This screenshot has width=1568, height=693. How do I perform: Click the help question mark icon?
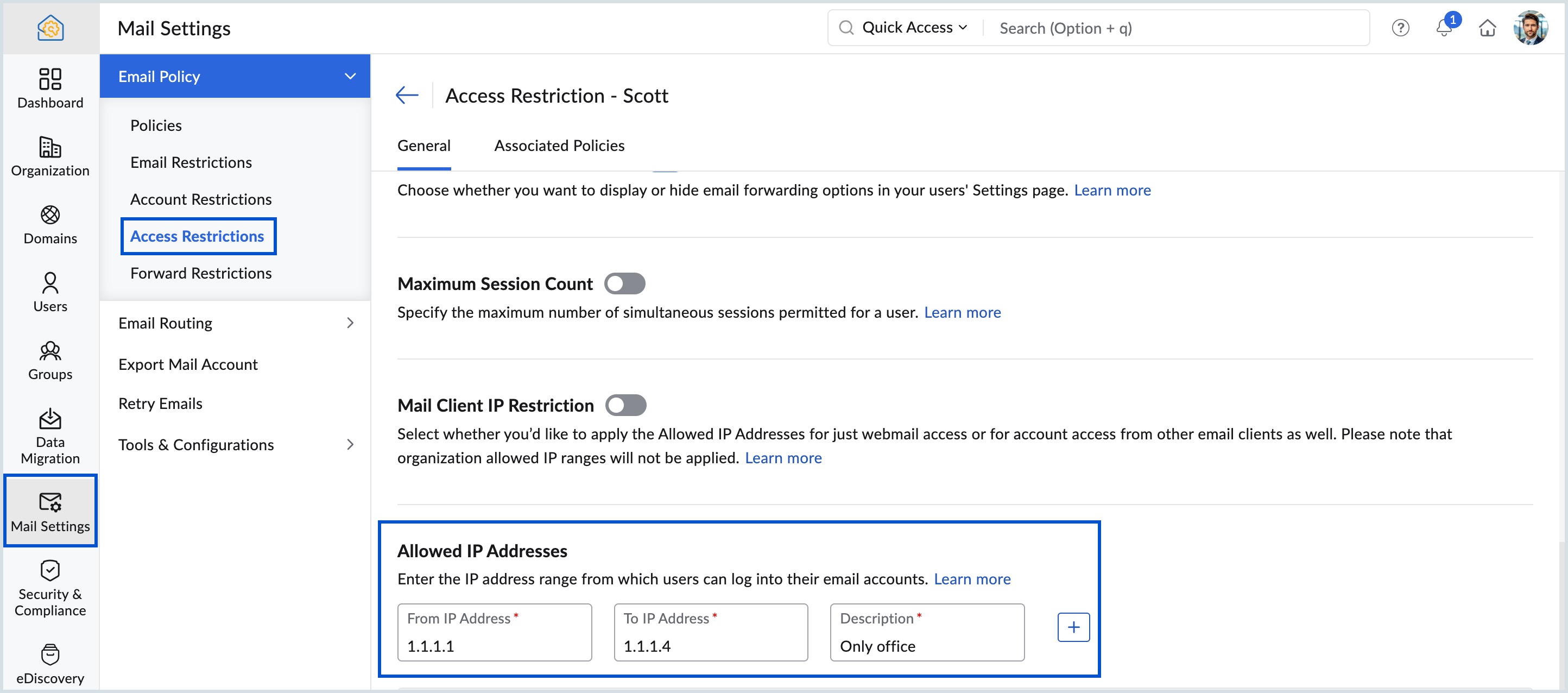(1400, 28)
